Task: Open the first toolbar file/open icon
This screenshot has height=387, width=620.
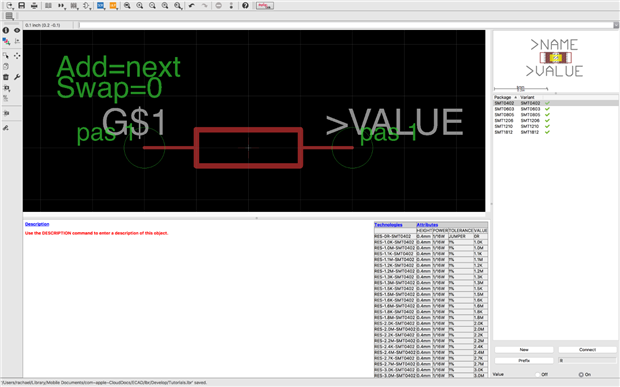Action: tap(9, 6)
